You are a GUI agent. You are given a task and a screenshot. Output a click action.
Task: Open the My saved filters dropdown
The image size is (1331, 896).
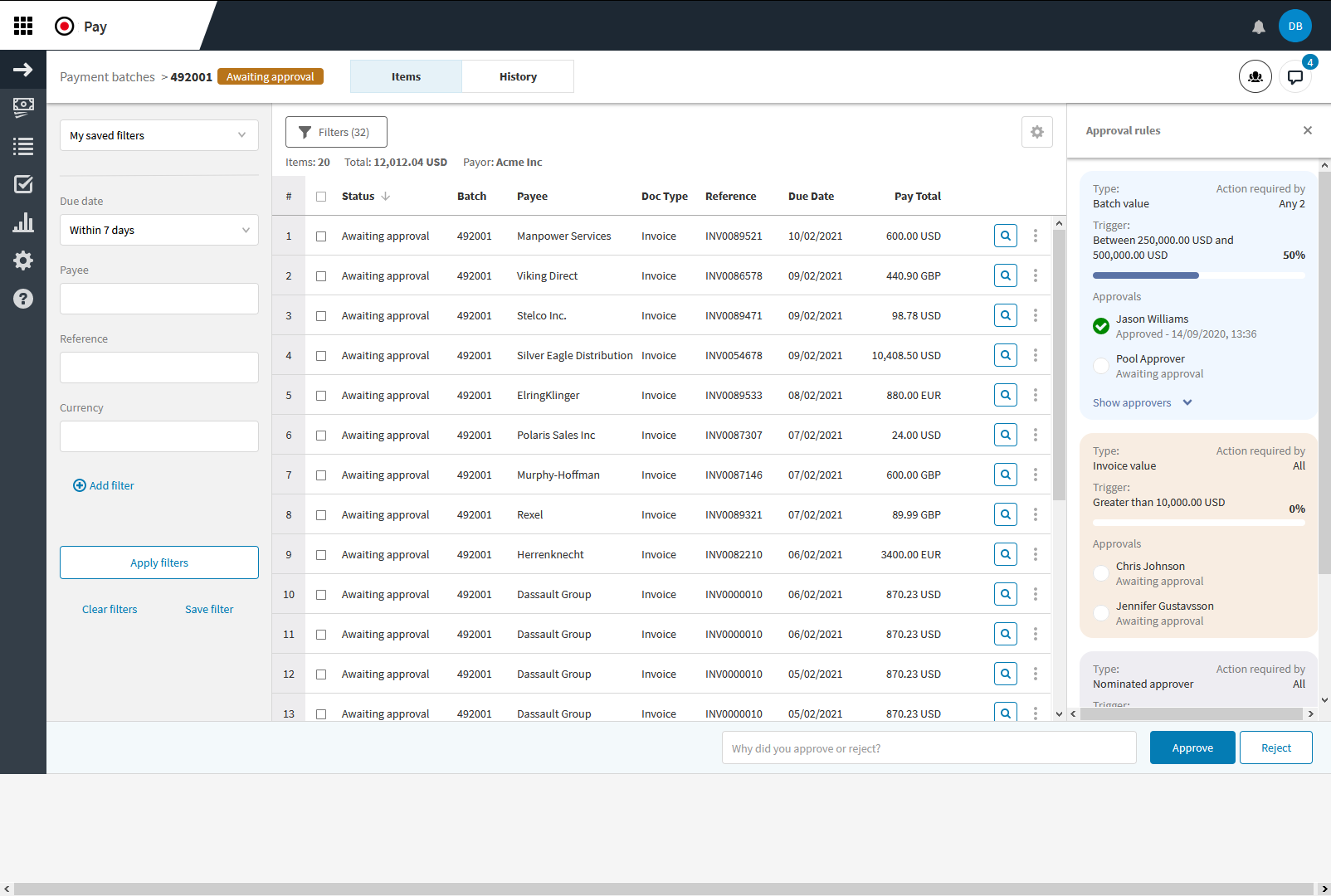pos(158,135)
